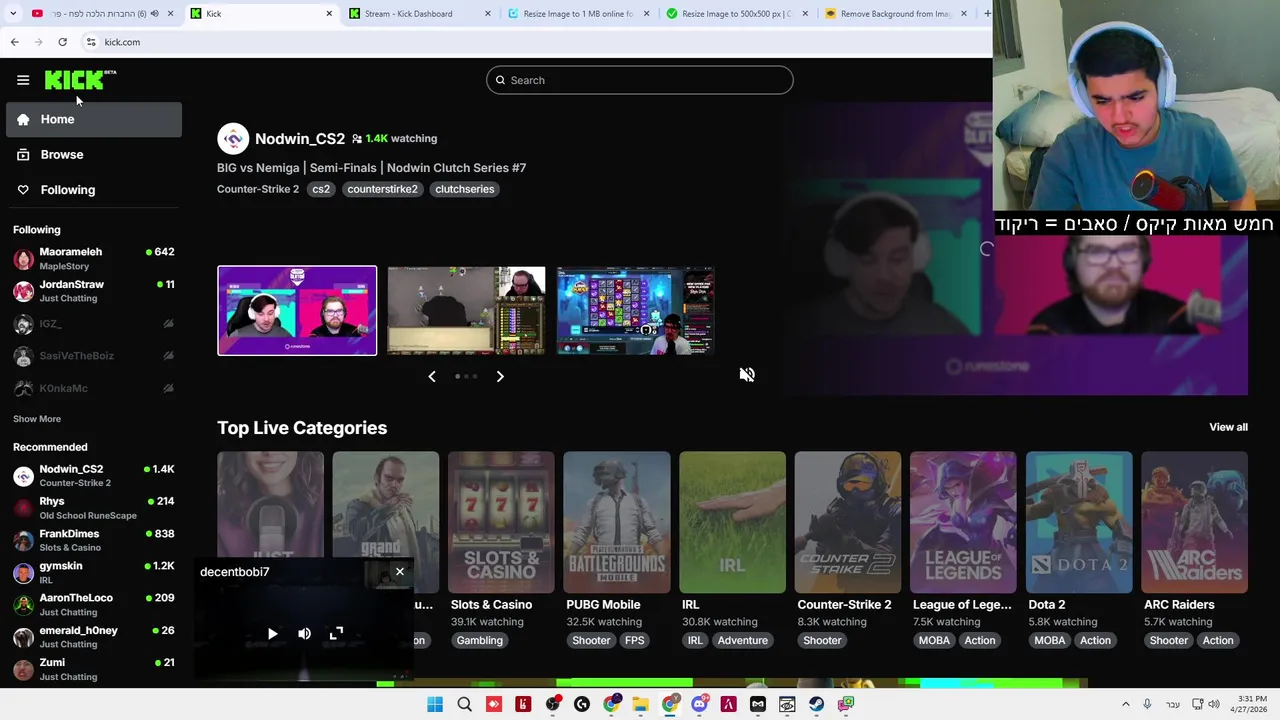Go to previous carousel slide
The height and width of the screenshot is (720, 1280).
point(432,376)
